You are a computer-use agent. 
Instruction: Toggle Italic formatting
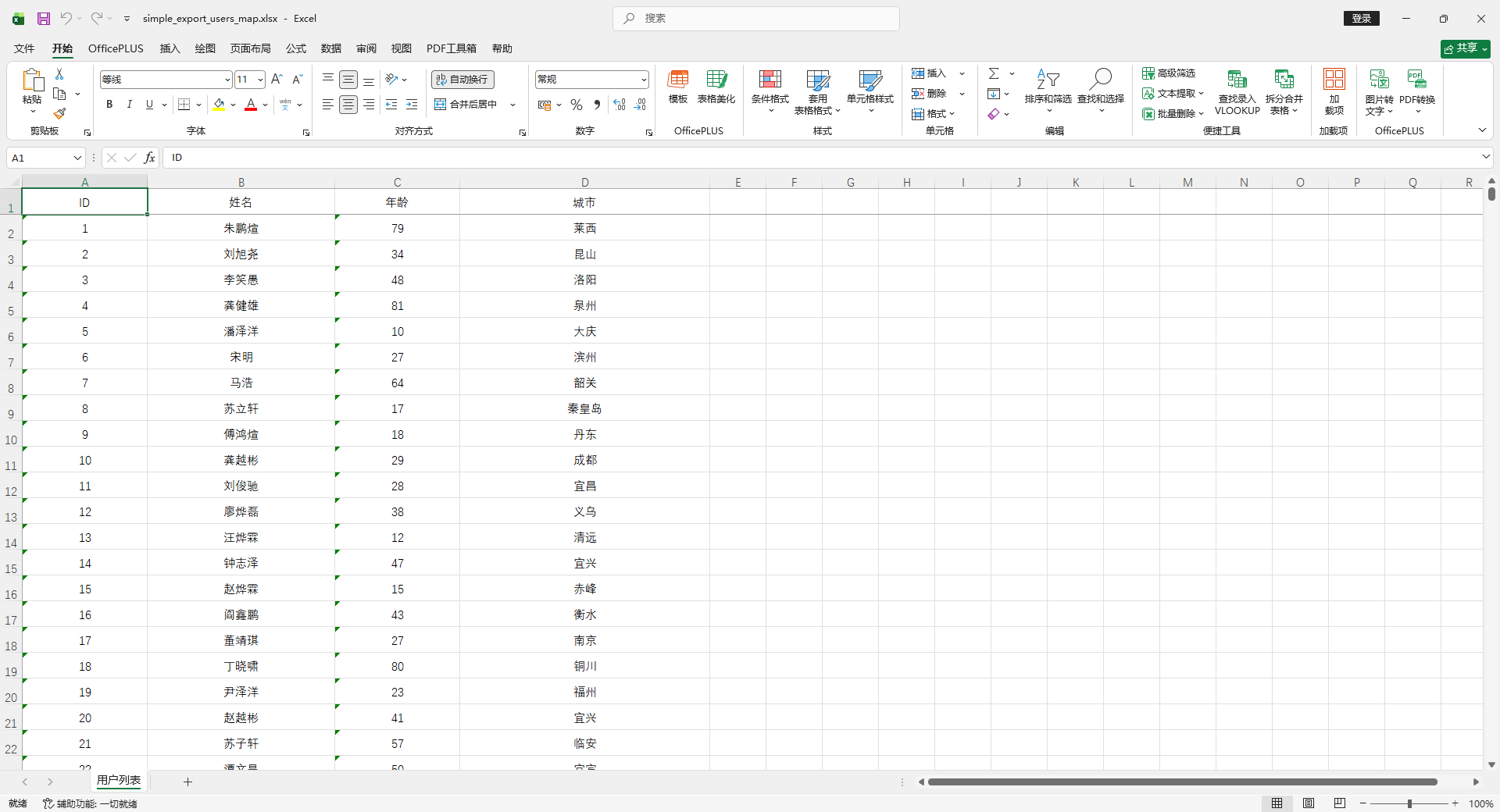click(x=130, y=105)
